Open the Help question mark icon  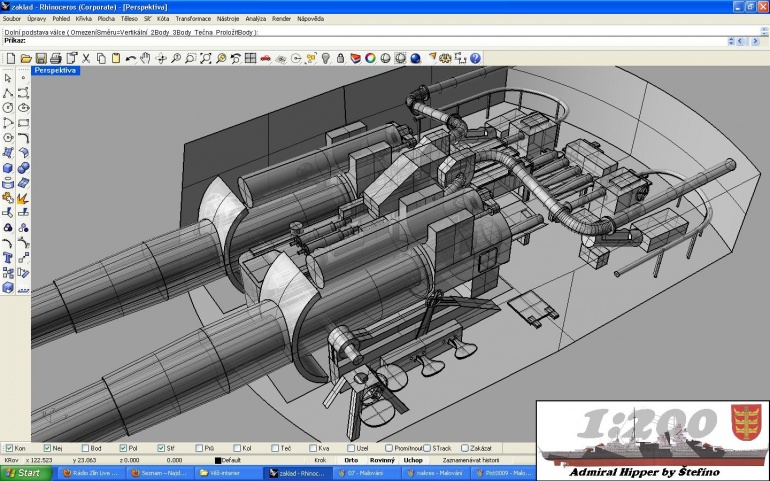pyautogui.click(x=475, y=58)
